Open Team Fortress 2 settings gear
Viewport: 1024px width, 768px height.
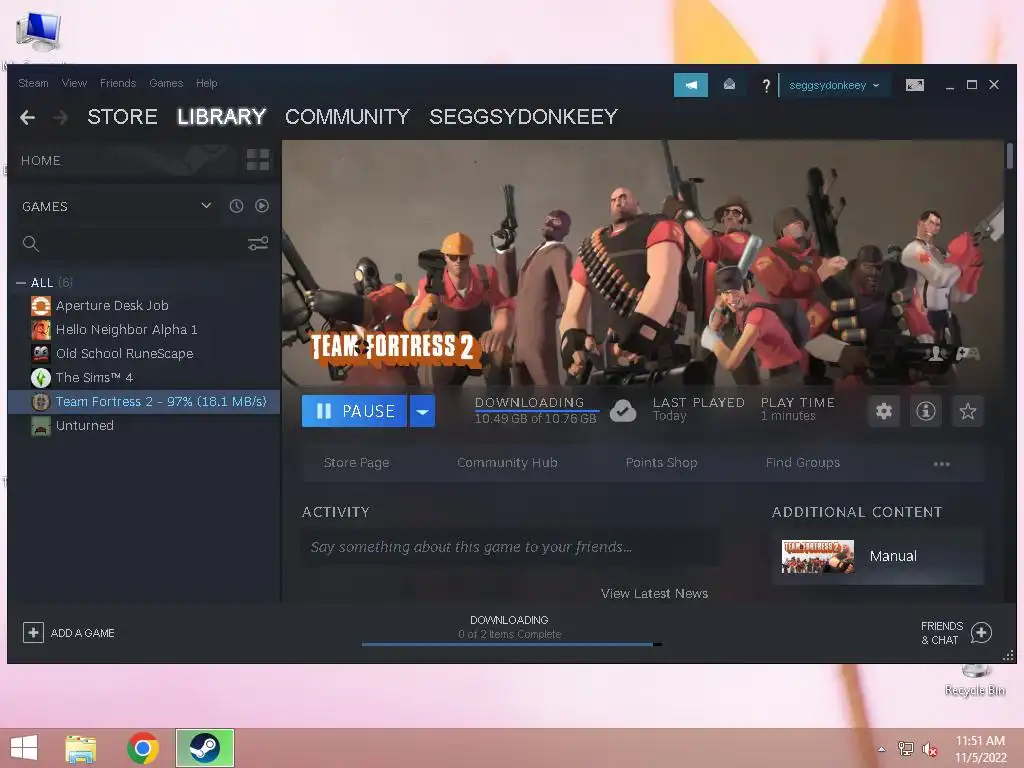click(x=884, y=411)
